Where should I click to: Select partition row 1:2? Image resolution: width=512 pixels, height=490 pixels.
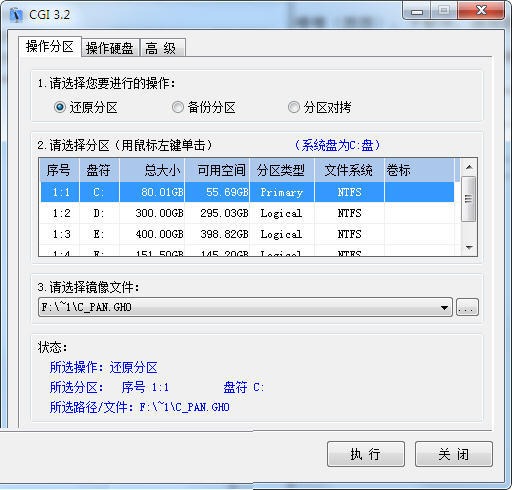point(247,213)
